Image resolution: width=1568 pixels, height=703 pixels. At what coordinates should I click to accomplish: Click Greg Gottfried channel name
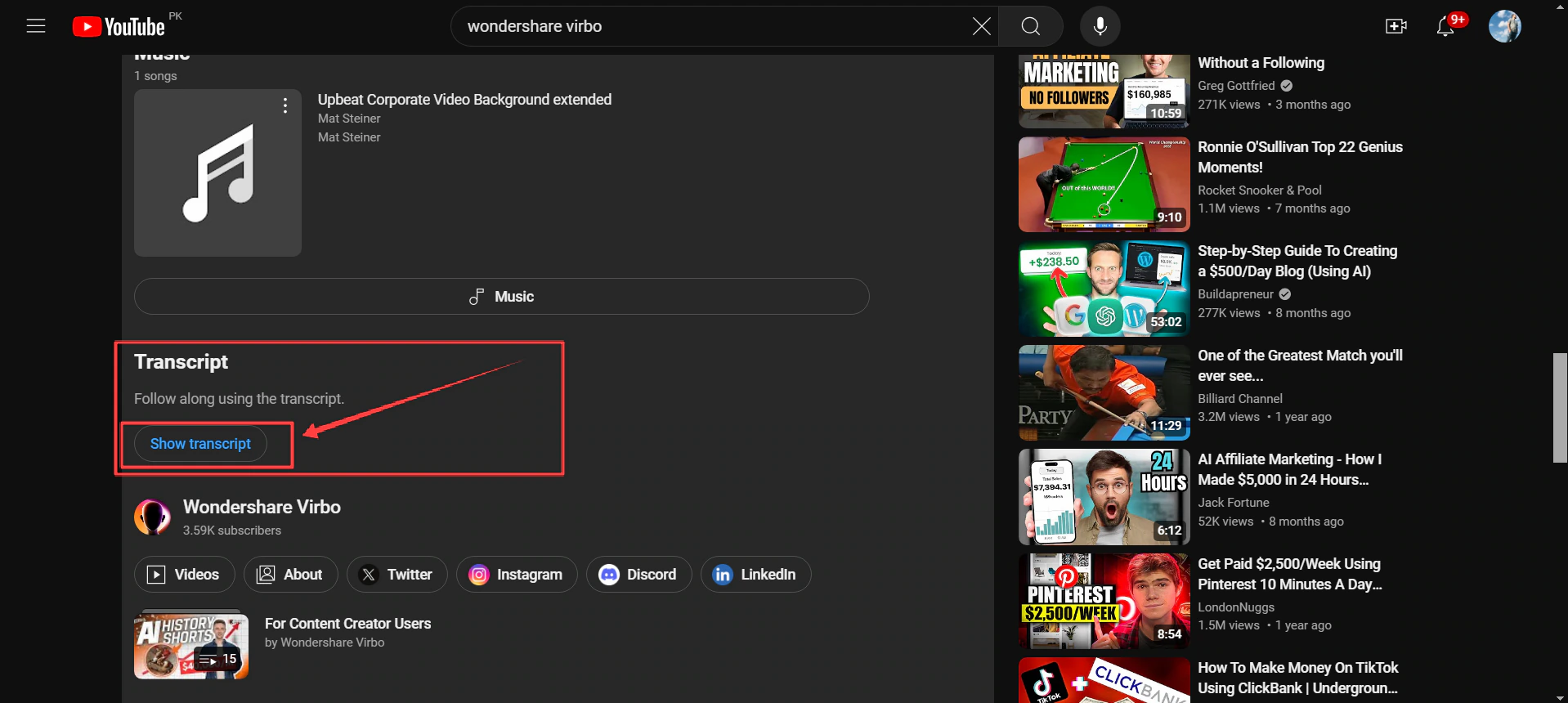tap(1236, 86)
